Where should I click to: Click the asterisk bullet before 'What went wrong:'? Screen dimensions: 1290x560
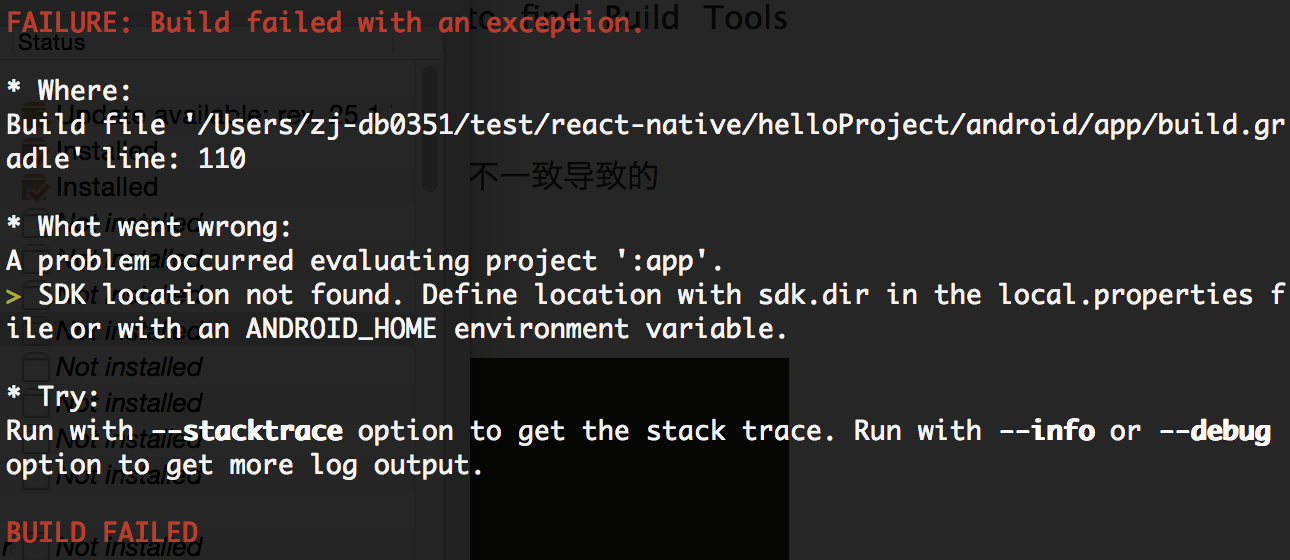[14, 226]
